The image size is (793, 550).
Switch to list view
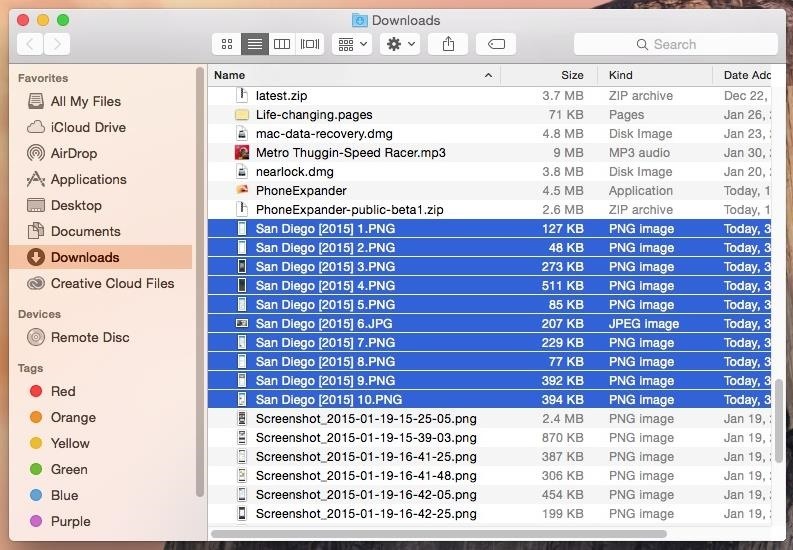click(255, 44)
